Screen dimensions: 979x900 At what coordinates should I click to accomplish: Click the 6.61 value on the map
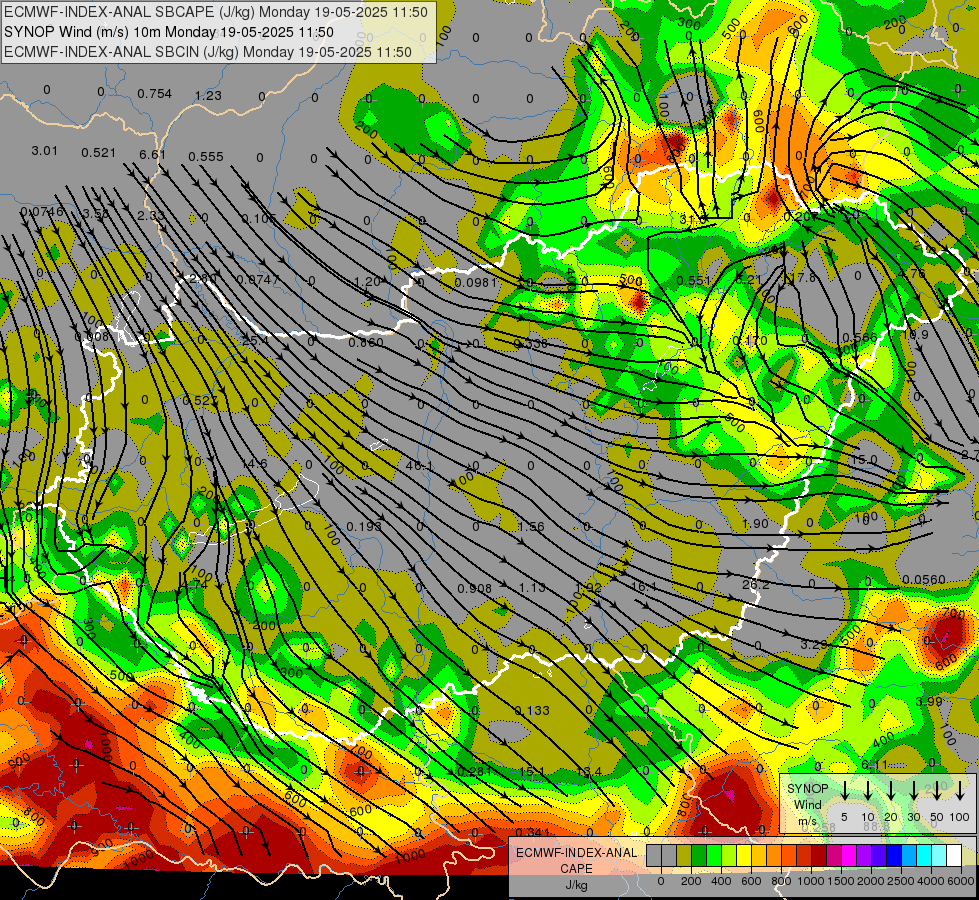[152, 154]
